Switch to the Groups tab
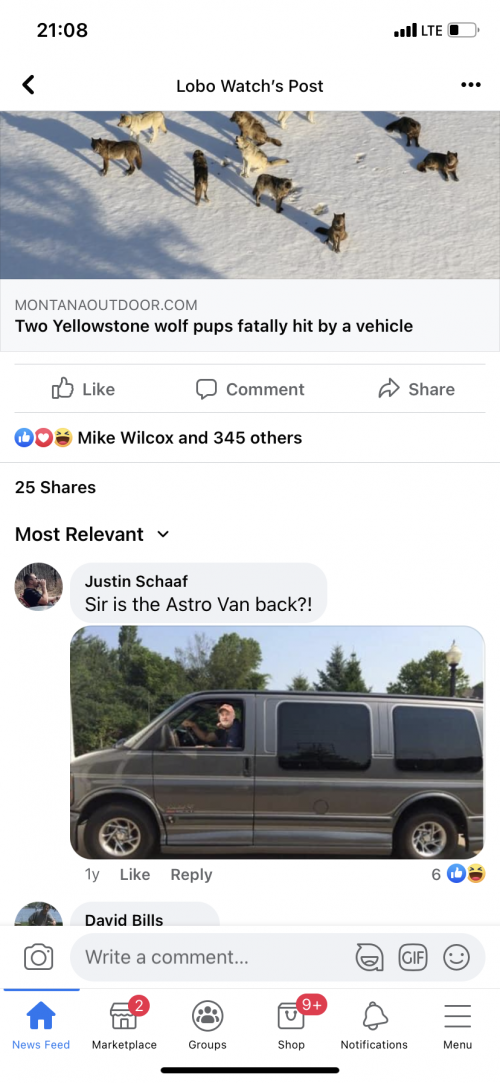 pyautogui.click(x=207, y=1025)
